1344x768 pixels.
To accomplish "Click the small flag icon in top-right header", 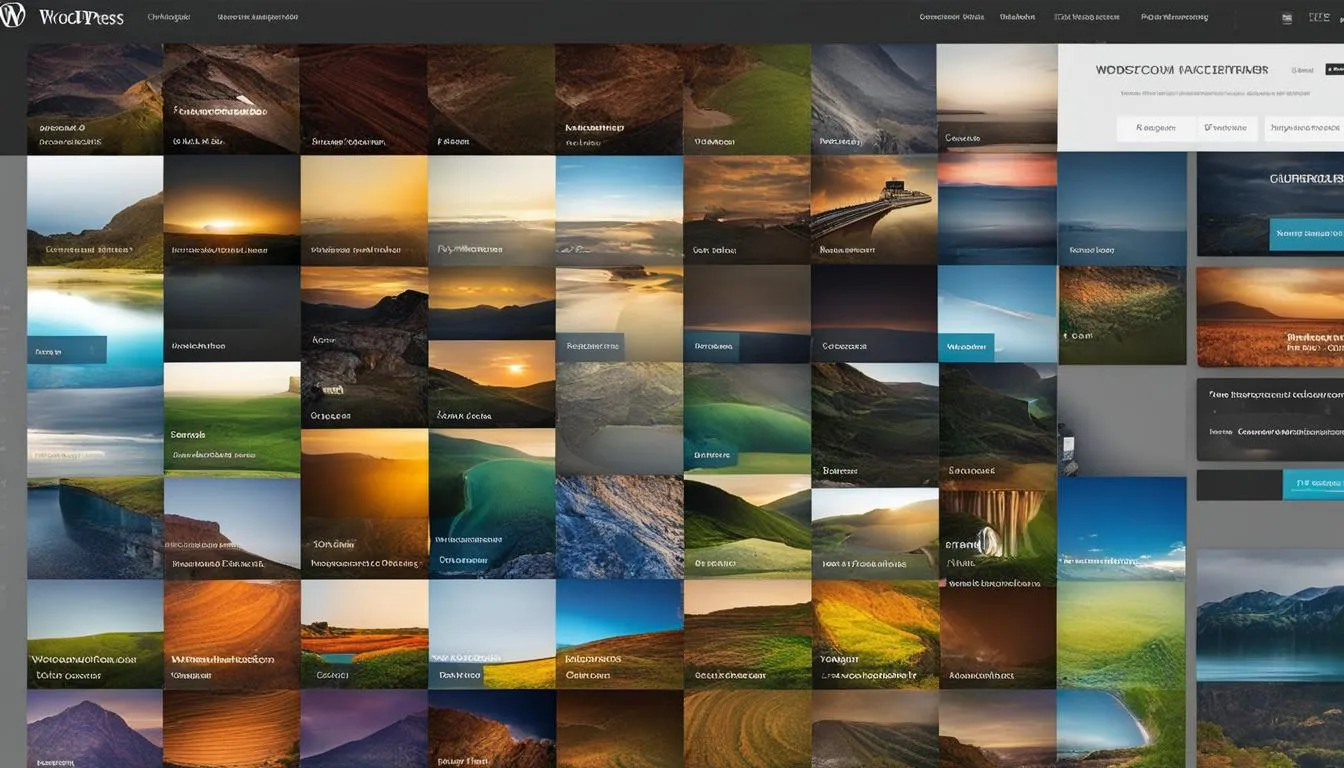I will tap(1286, 17).
